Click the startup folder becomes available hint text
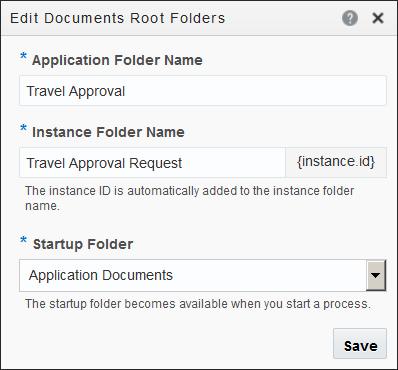398x370 pixels. pyautogui.click(x=198, y=304)
